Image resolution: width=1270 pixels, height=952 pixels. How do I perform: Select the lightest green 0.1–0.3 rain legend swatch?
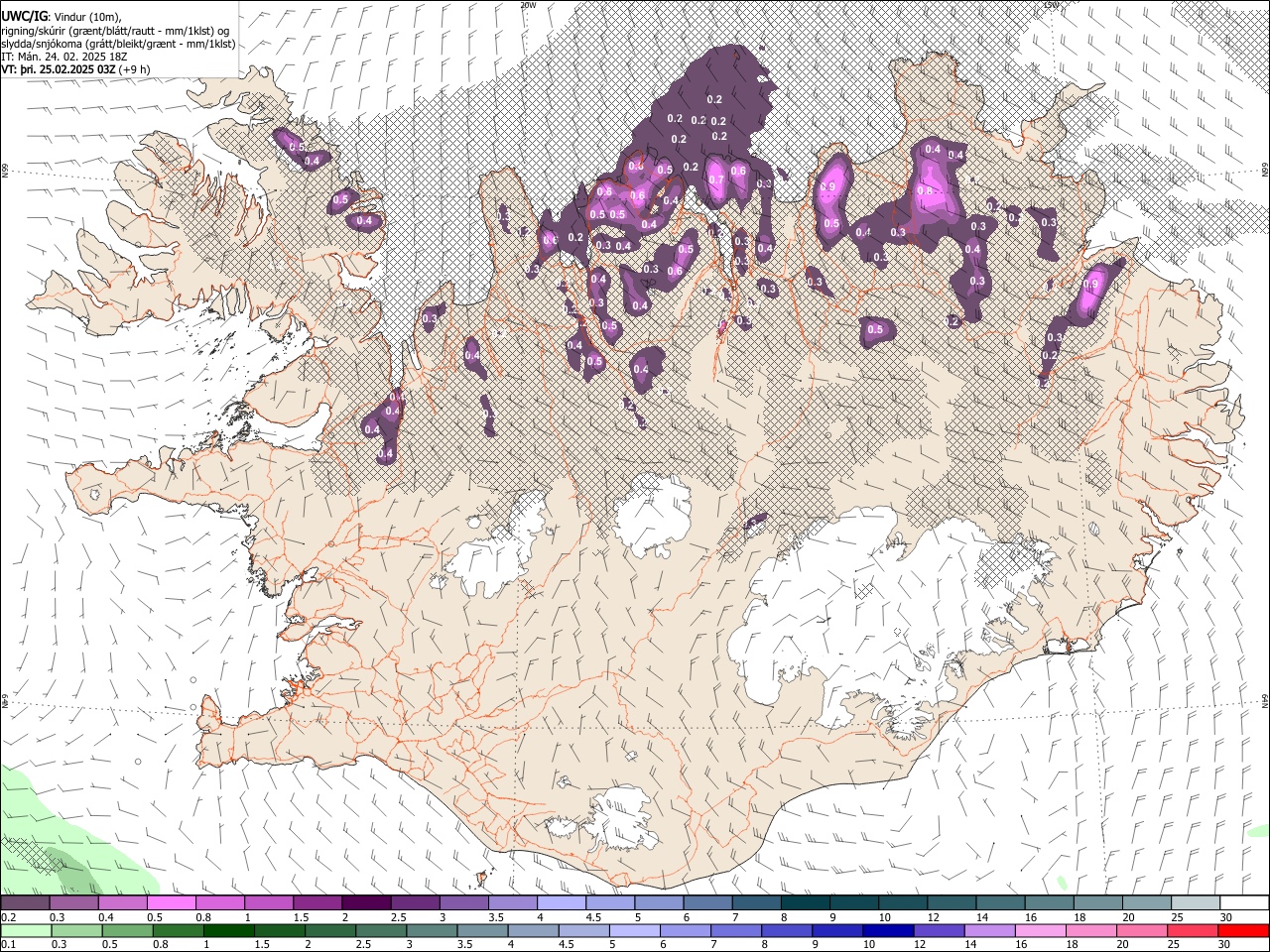pos(25,930)
